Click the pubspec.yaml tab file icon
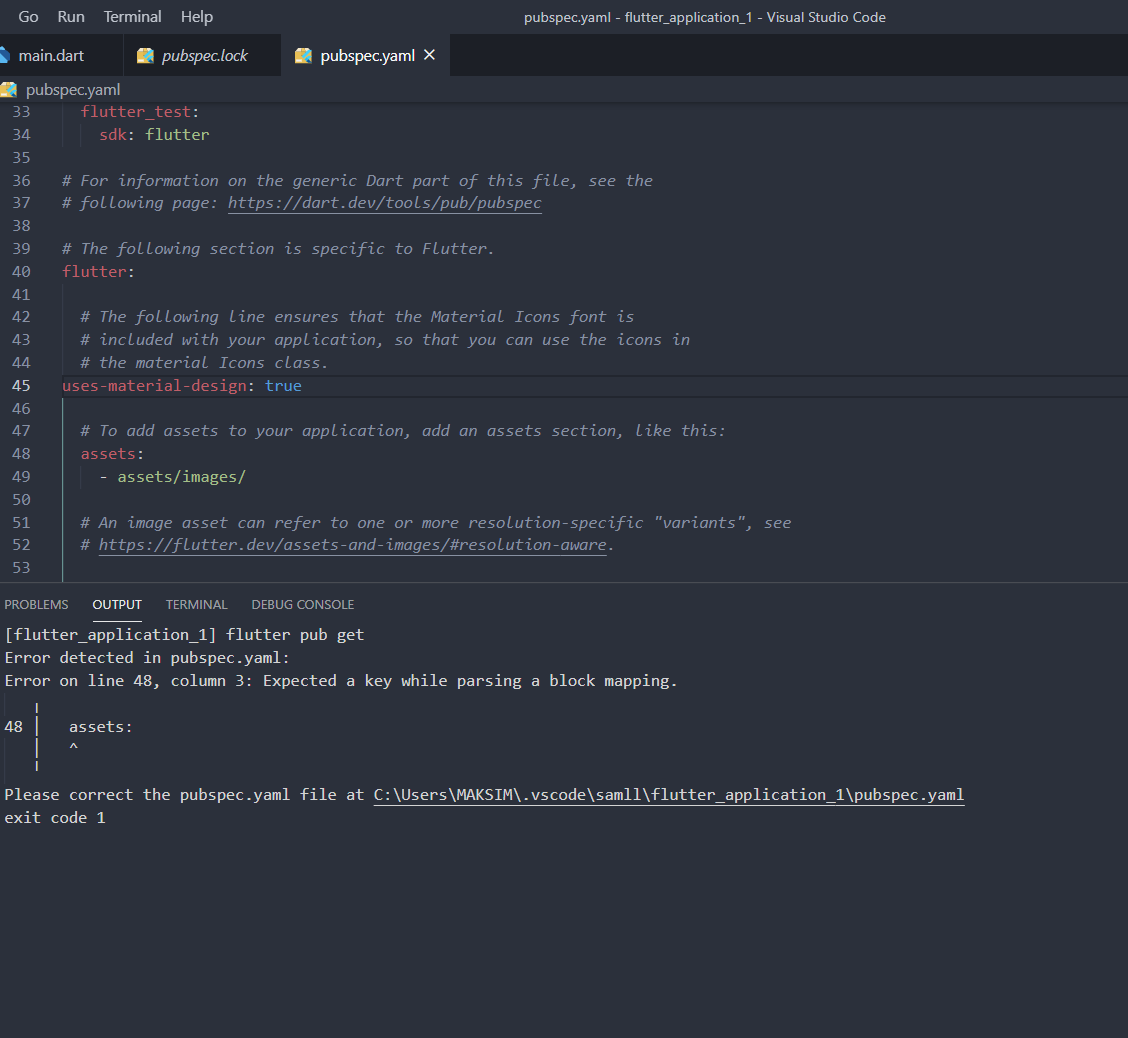The width and height of the screenshot is (1128, 1038). (x=304, y=55)
